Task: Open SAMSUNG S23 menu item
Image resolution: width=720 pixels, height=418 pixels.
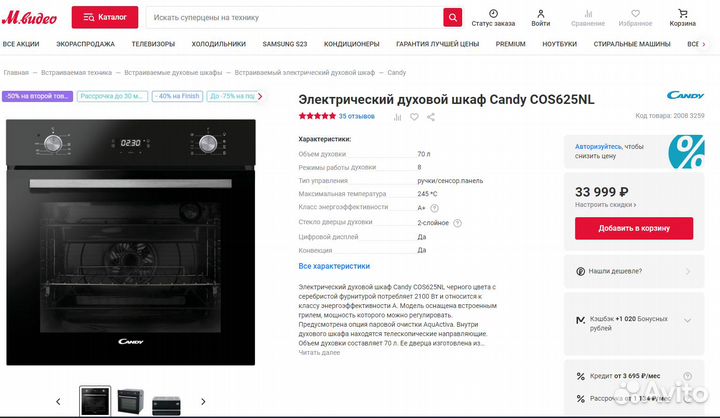Action: point(285,44)
